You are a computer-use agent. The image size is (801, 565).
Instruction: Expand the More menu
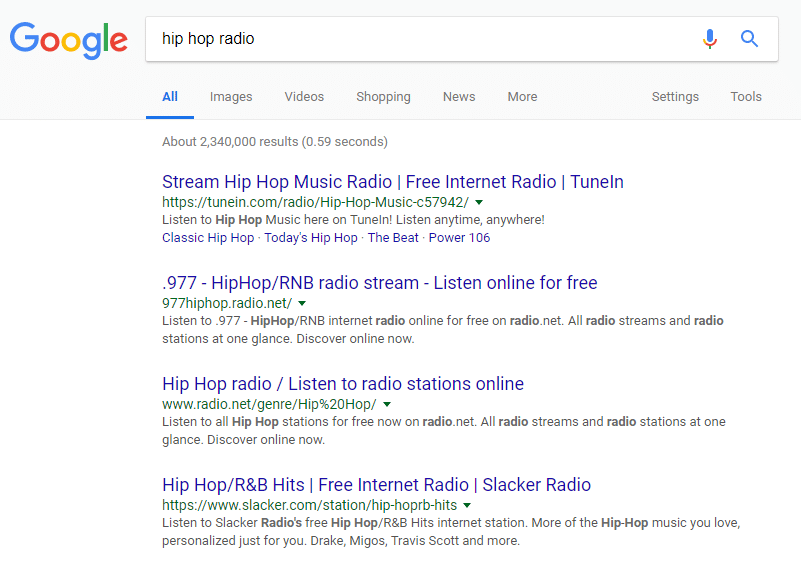point(522,97)
